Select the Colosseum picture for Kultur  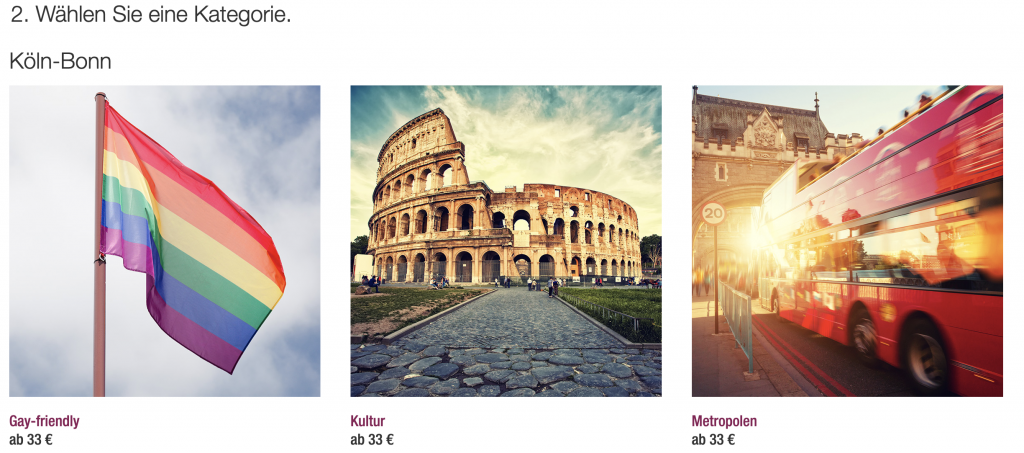point(505,241)
